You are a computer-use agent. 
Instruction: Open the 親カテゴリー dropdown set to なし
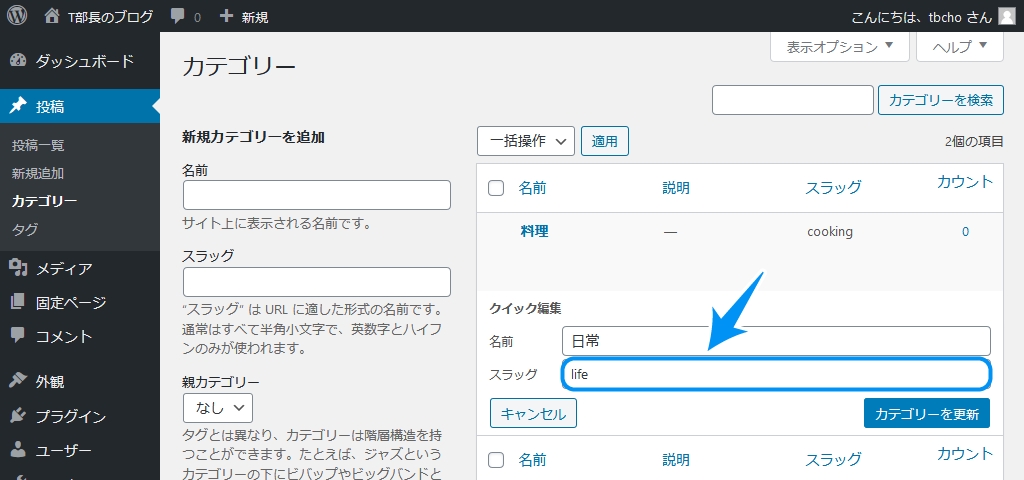click(x=217, y=408)
